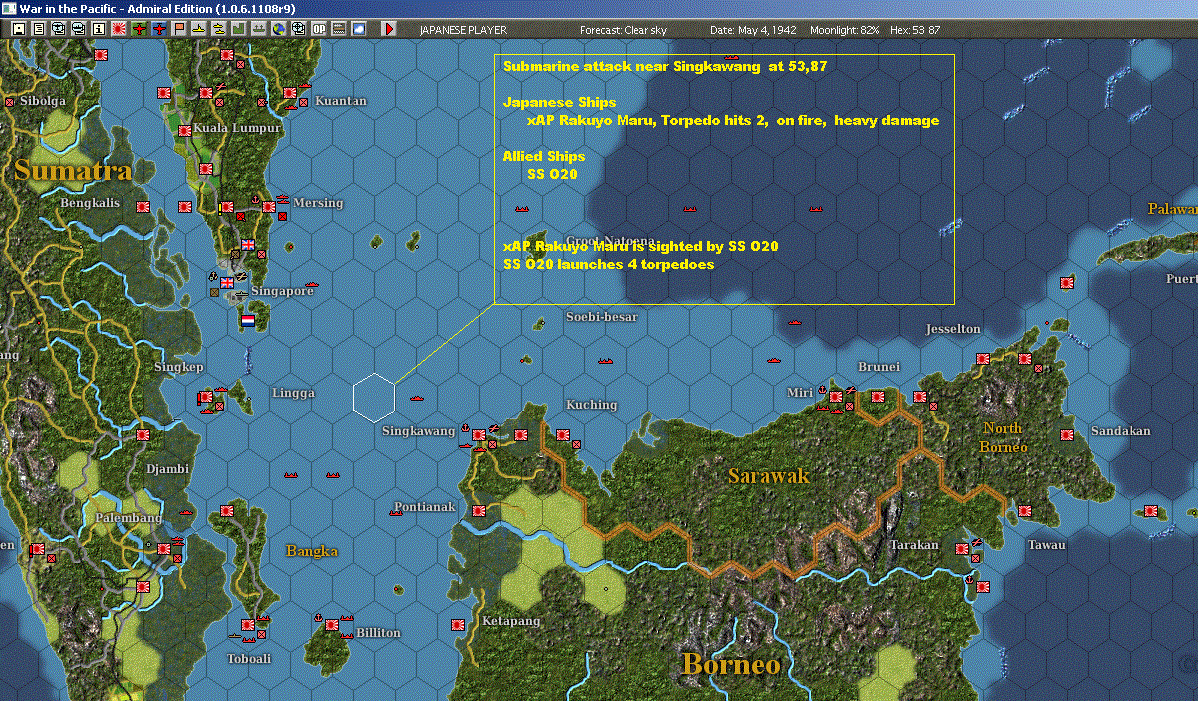The image size is (1198, 701).
Task: Click the 'Brunei' map label
Action: (x=879, y=367)
